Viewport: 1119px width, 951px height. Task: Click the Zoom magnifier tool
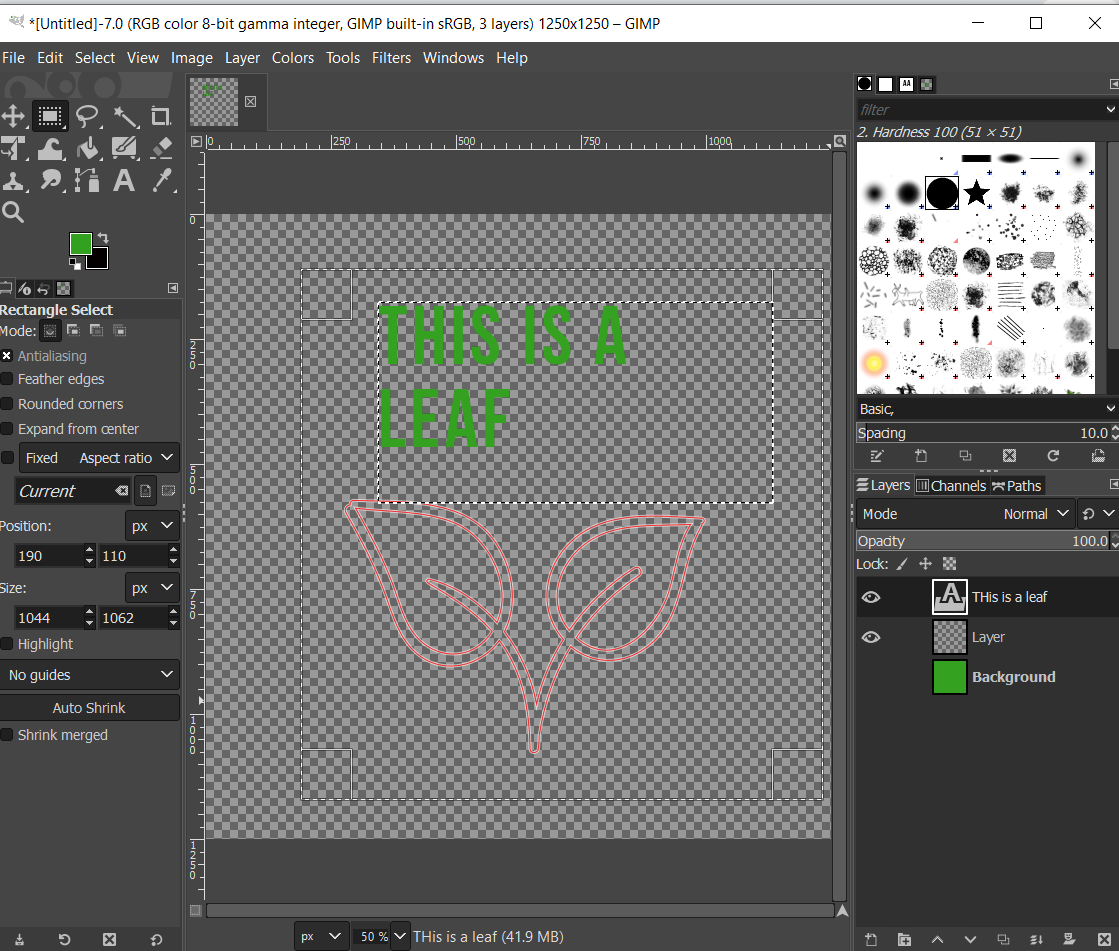tap(13, 212)
